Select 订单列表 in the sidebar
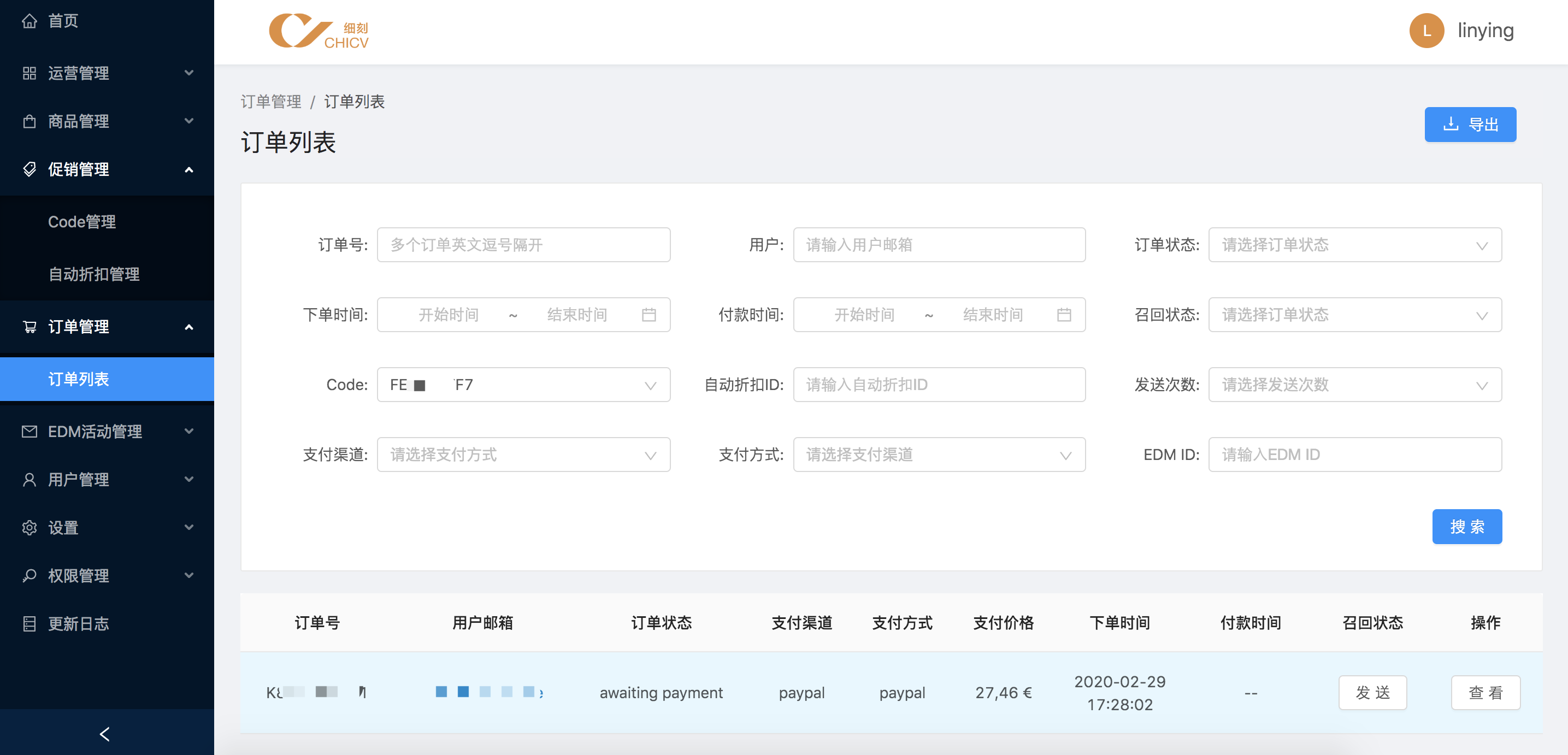This screenshot has width=1568, height=755. [107, 379]
